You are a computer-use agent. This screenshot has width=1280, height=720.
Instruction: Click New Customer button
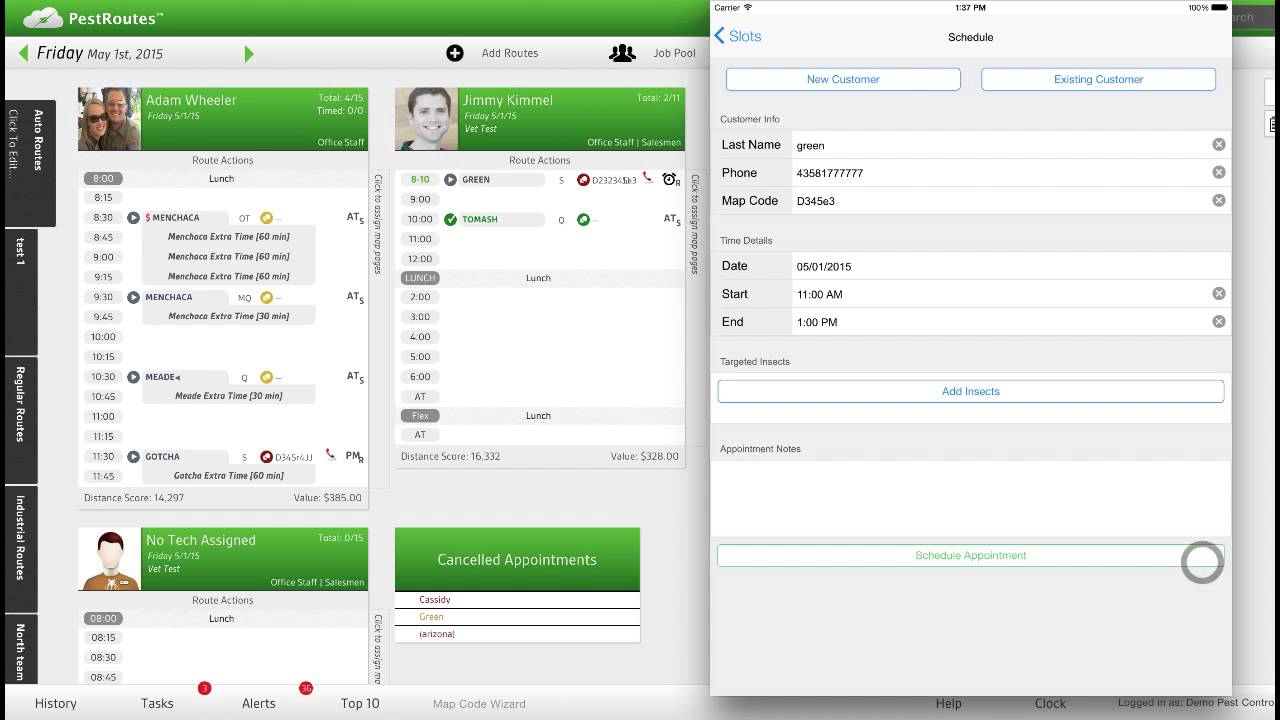pyautogui.click(x=843, y=79)
